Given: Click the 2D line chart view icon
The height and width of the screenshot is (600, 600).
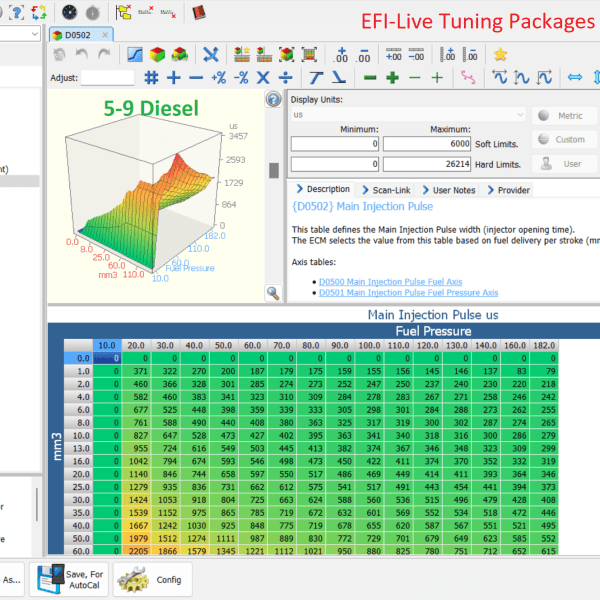Looking at the screenshot, I should tap(135, 55).
